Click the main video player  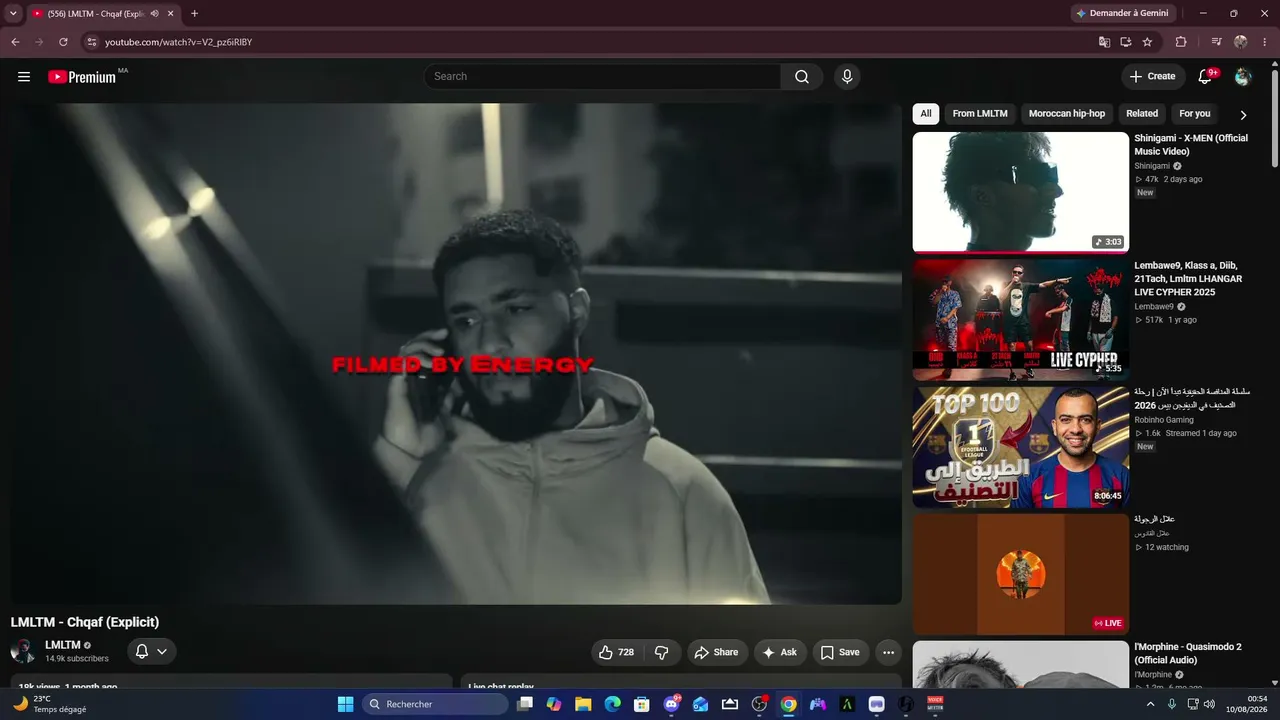pyautogui.click(x=456, y=354)
